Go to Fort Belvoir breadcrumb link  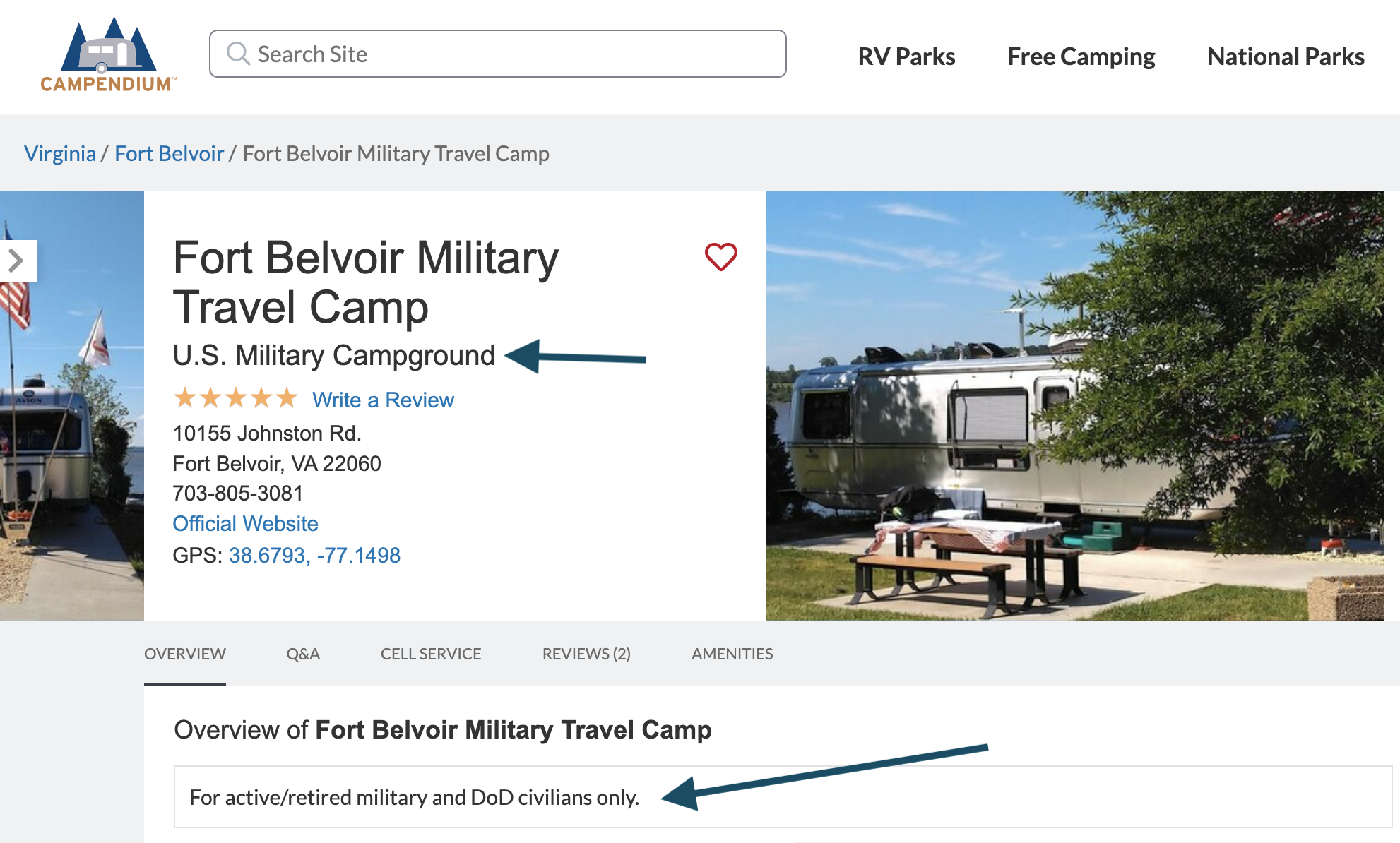pyautogui.click(x=170, y=153)
